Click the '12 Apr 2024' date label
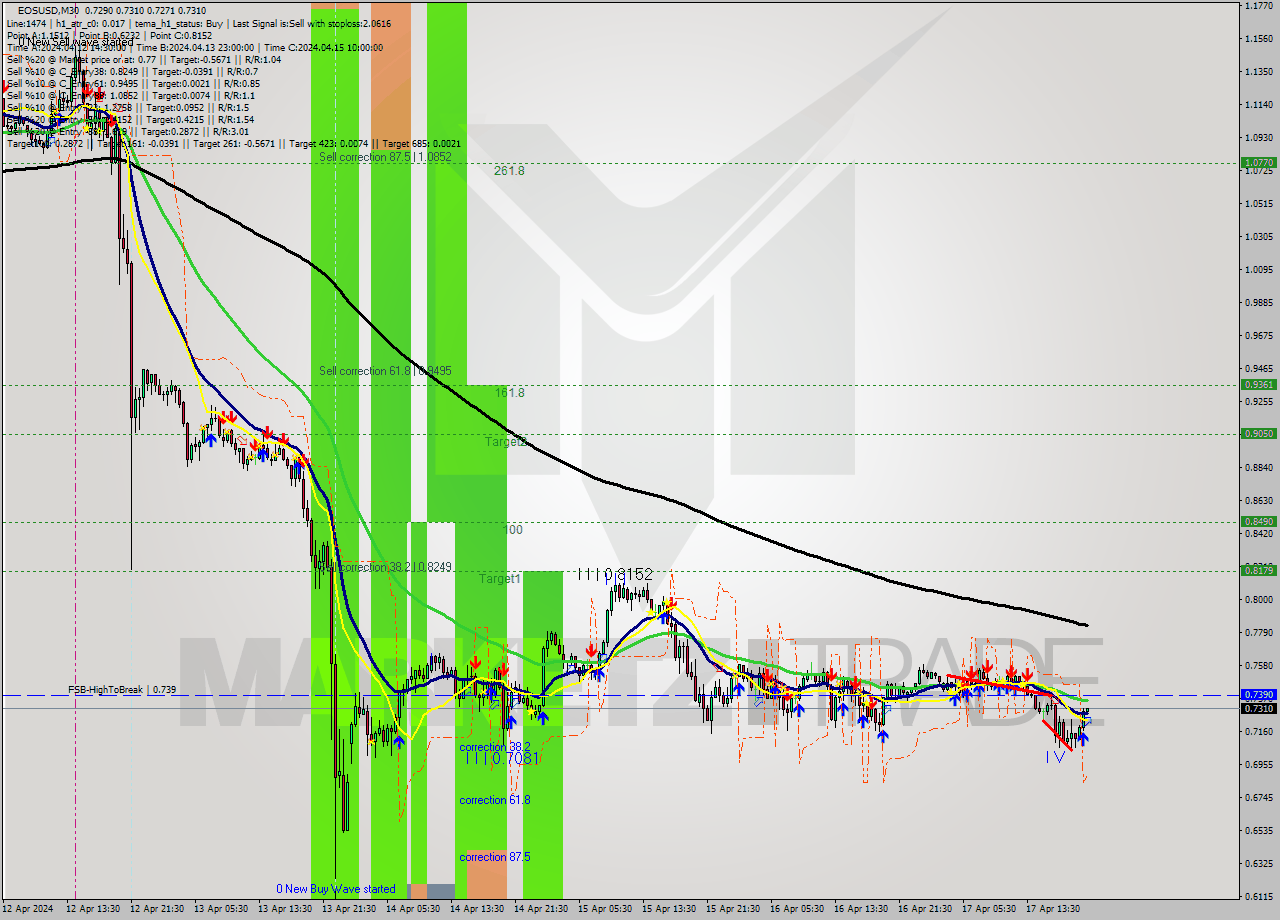 tap(29, 909)
